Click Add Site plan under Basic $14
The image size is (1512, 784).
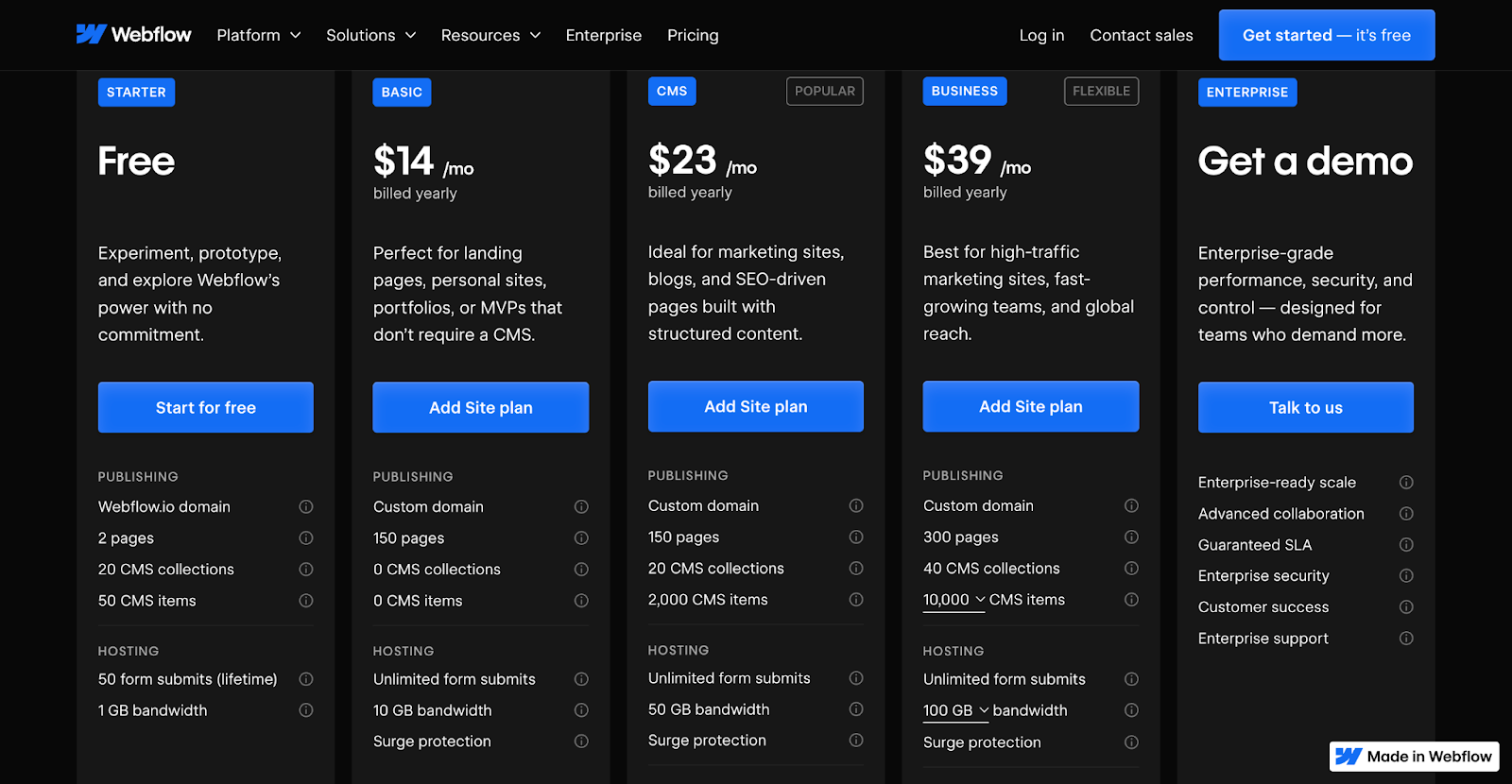click(481, 407)
